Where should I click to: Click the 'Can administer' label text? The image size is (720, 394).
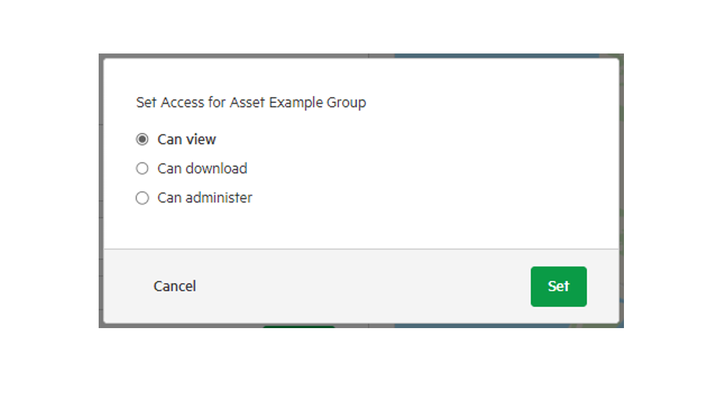tap(205, 198)
